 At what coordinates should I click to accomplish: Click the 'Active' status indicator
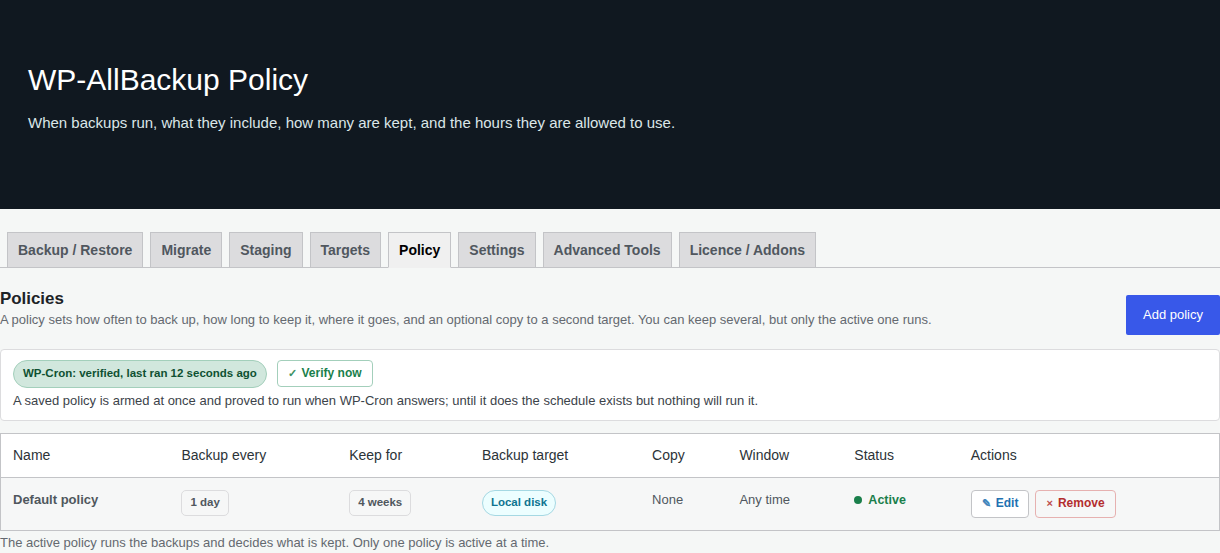[880, 499]
